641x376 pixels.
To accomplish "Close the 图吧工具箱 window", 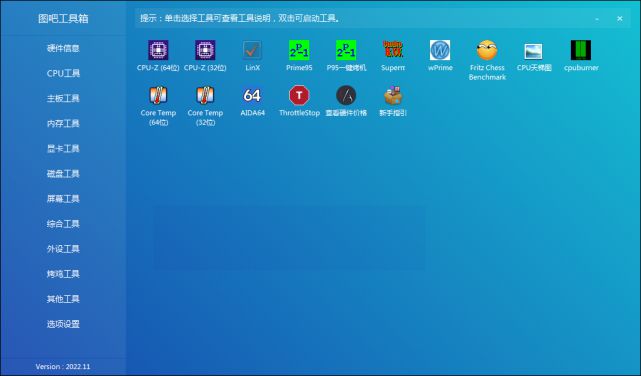I will click(620, 18).
